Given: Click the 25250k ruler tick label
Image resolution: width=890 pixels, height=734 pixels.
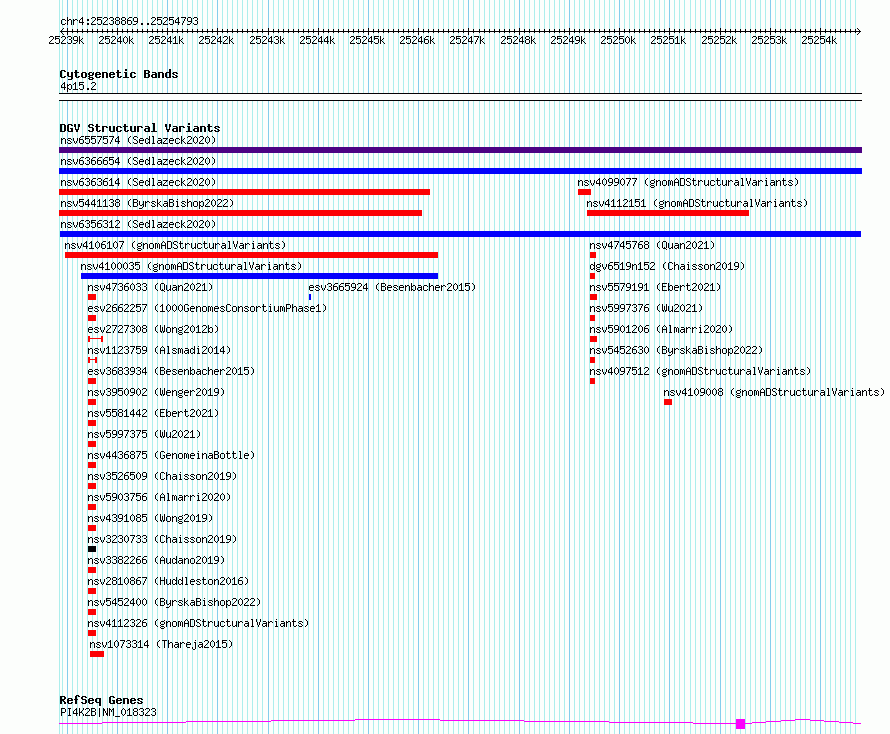Looking at the screenshot, I should 618,40.
